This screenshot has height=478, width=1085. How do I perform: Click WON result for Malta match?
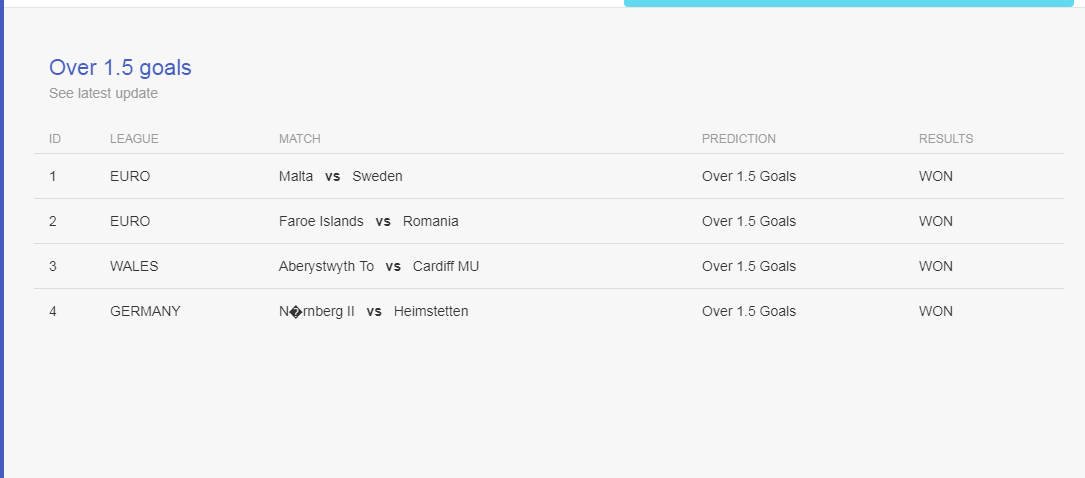[x=936, y=176]
